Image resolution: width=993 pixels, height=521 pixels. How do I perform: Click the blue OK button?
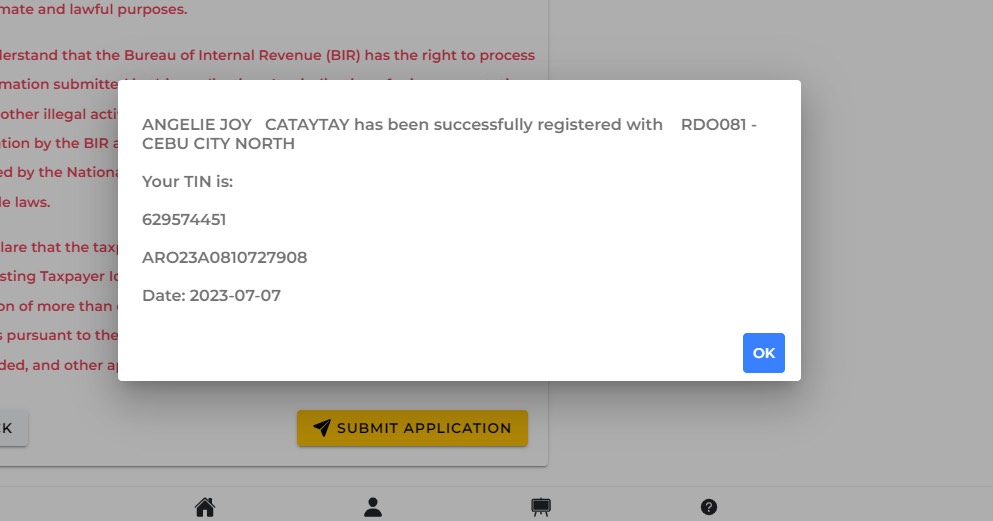tap(763, 353)
